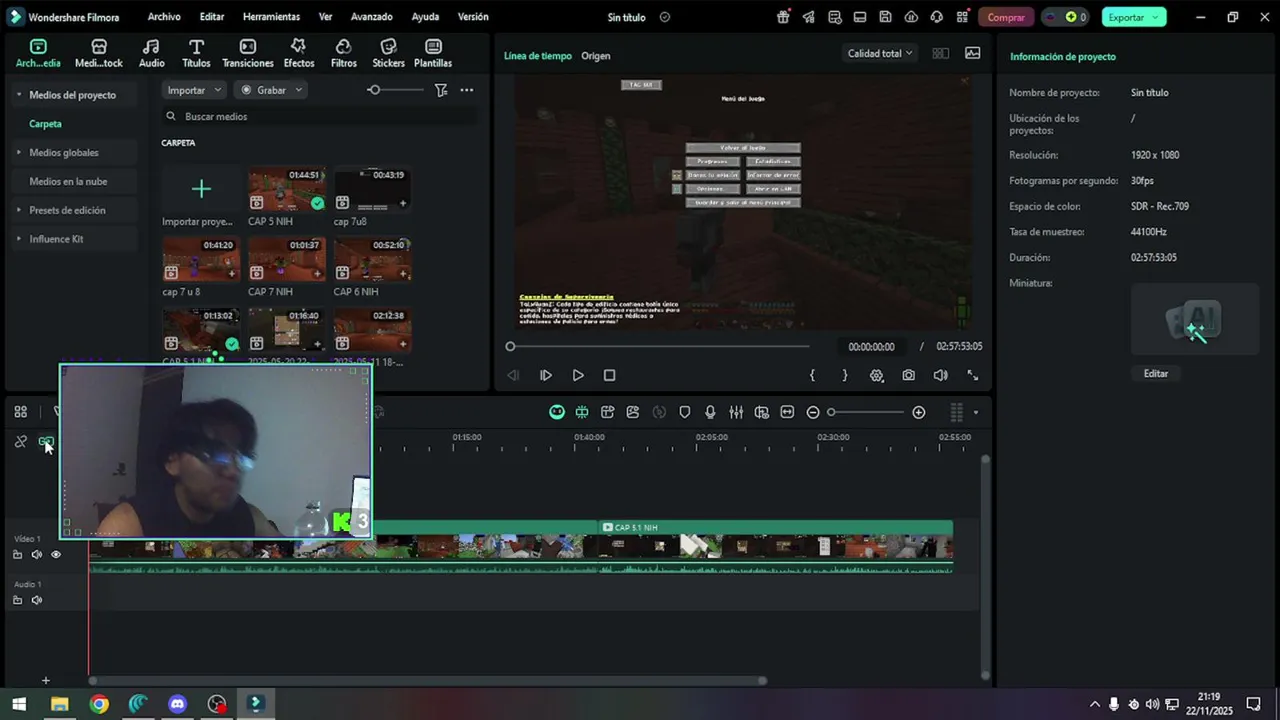The height and width of the screenshot is (720, 1280).
Task: Click the Buscar medios search field
Action: pyautogui.click(x=319, y=116)
